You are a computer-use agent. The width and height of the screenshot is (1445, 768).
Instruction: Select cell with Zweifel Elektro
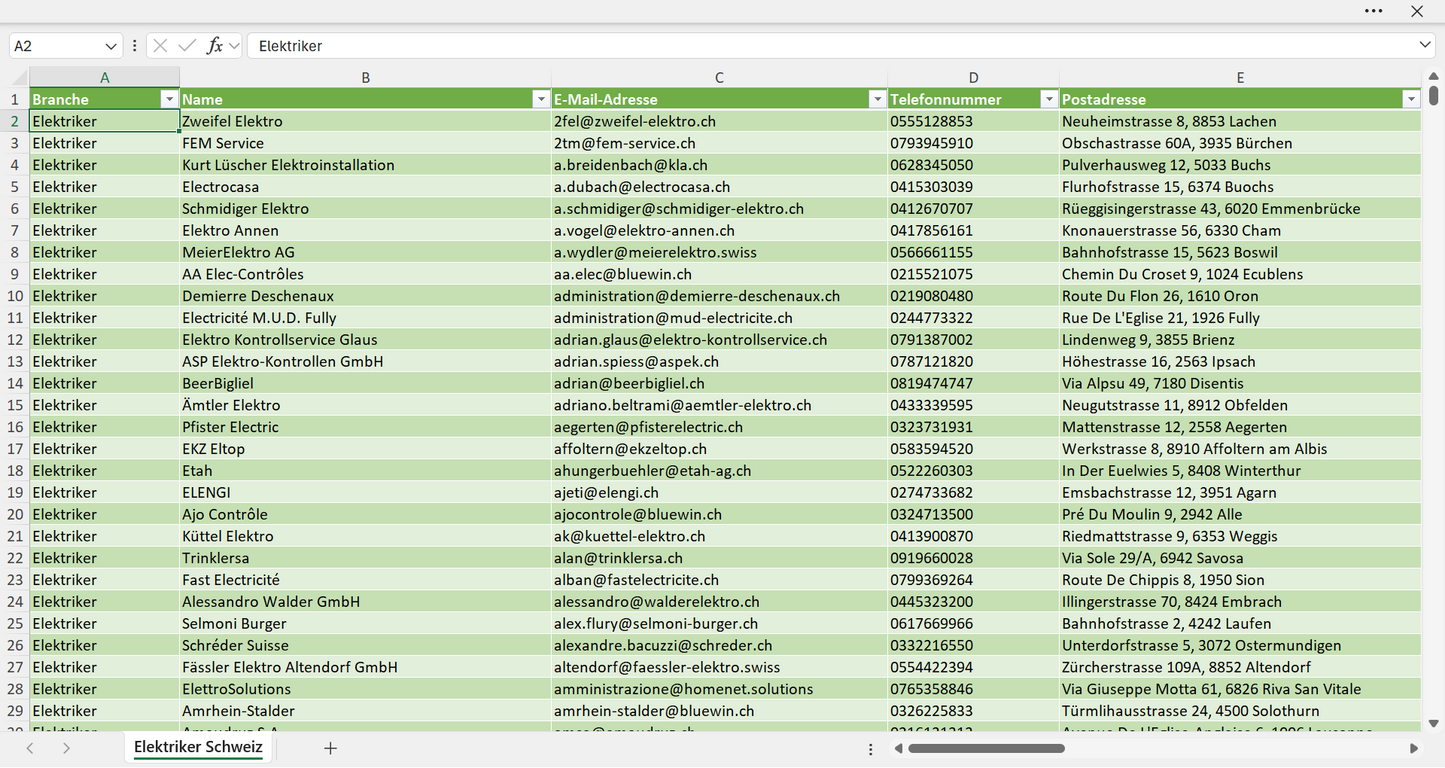pos(365,121)
